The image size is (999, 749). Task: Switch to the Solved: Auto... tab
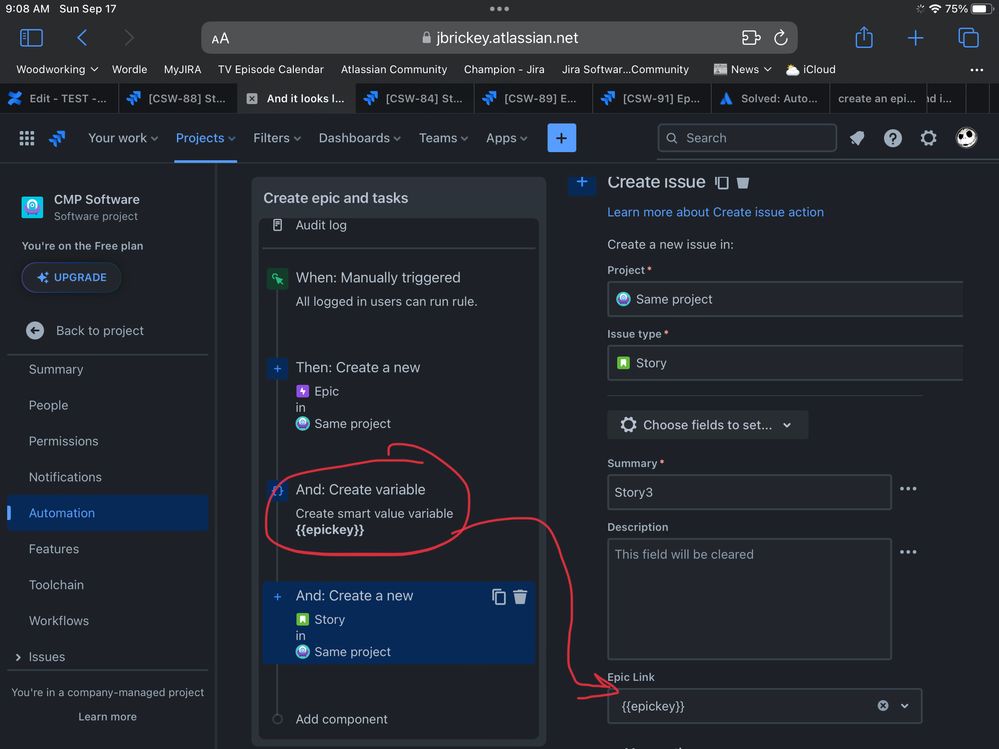(770, 99)
